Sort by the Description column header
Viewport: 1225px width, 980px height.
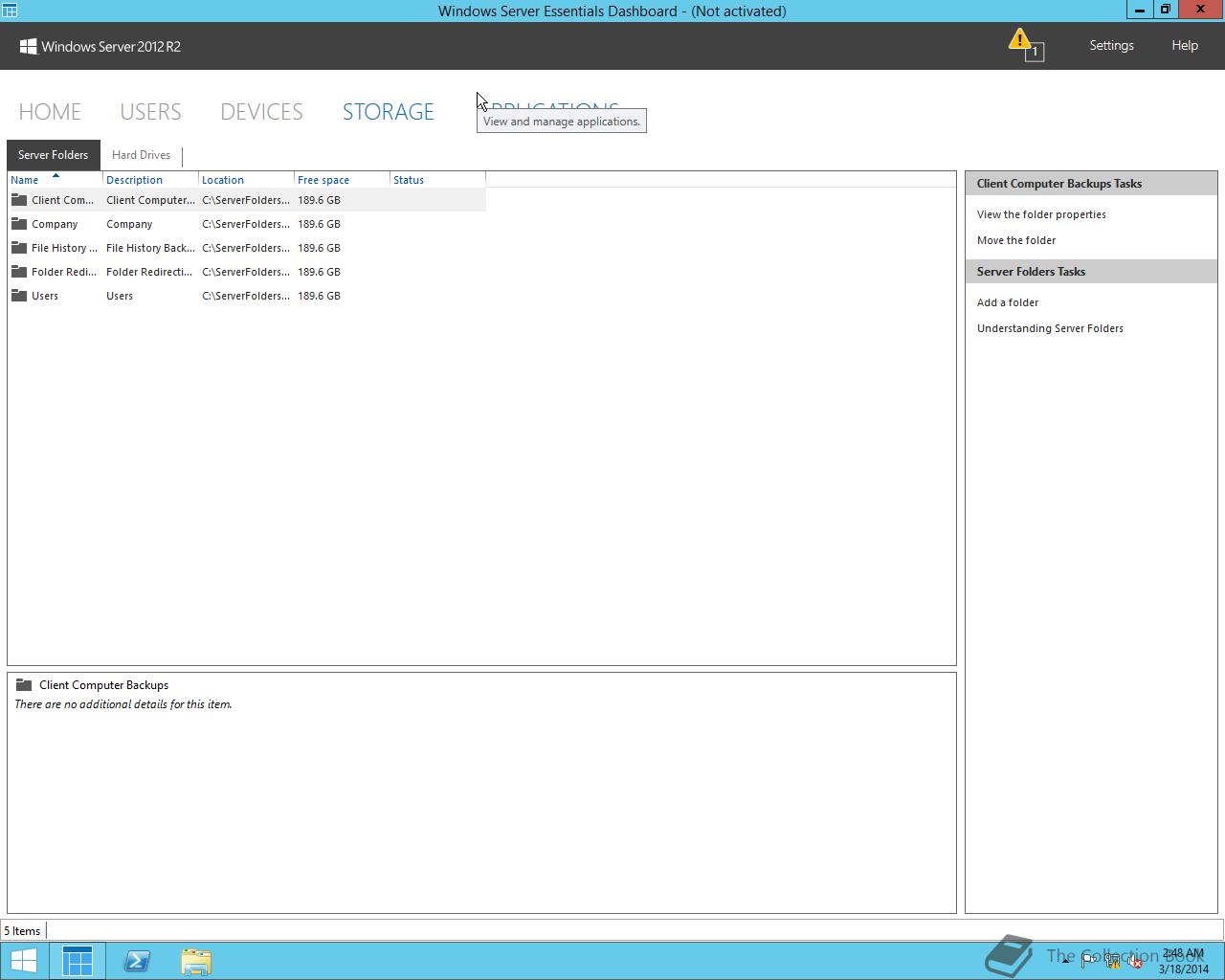pyautogui.click(x=150, y=180)
